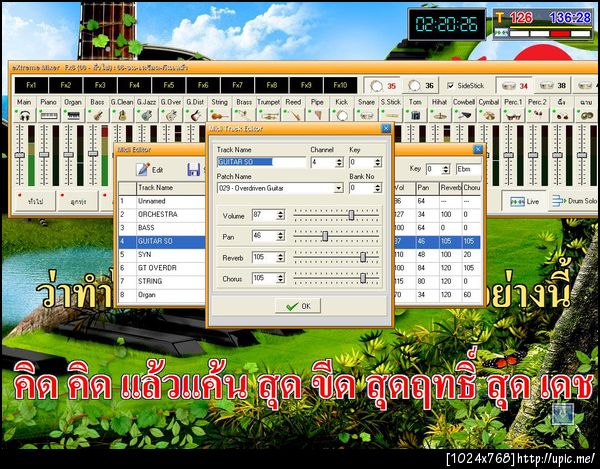Click the Channel spinner arrows
This screenshot has width=600, height=469.
[339, 163]
